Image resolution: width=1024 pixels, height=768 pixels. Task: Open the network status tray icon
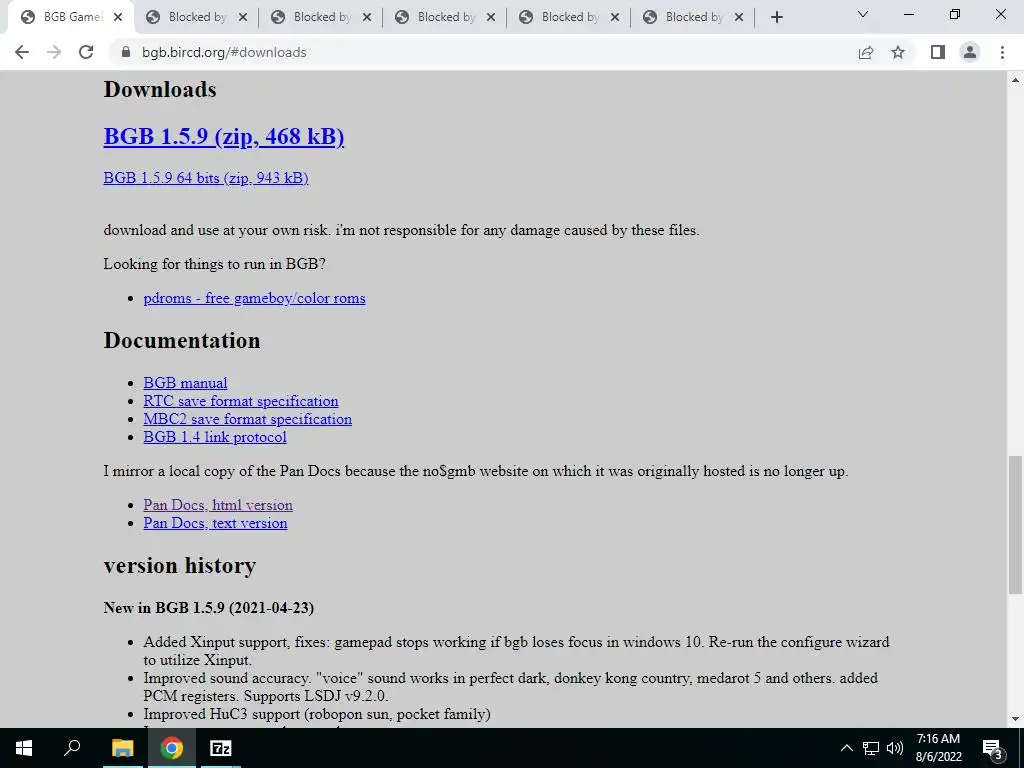click(871, 748)
